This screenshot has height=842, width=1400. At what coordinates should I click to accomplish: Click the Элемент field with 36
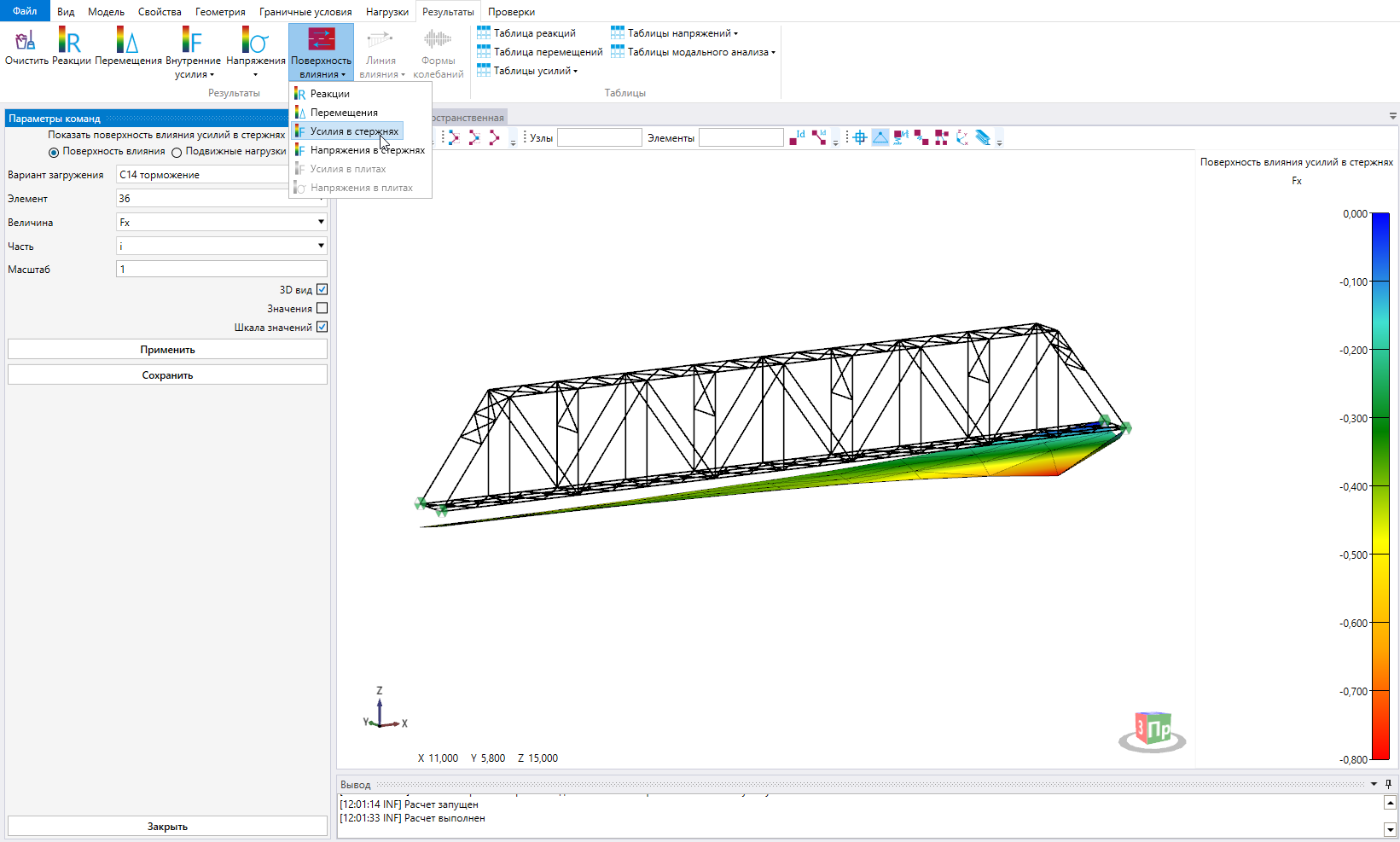(222, 198)
